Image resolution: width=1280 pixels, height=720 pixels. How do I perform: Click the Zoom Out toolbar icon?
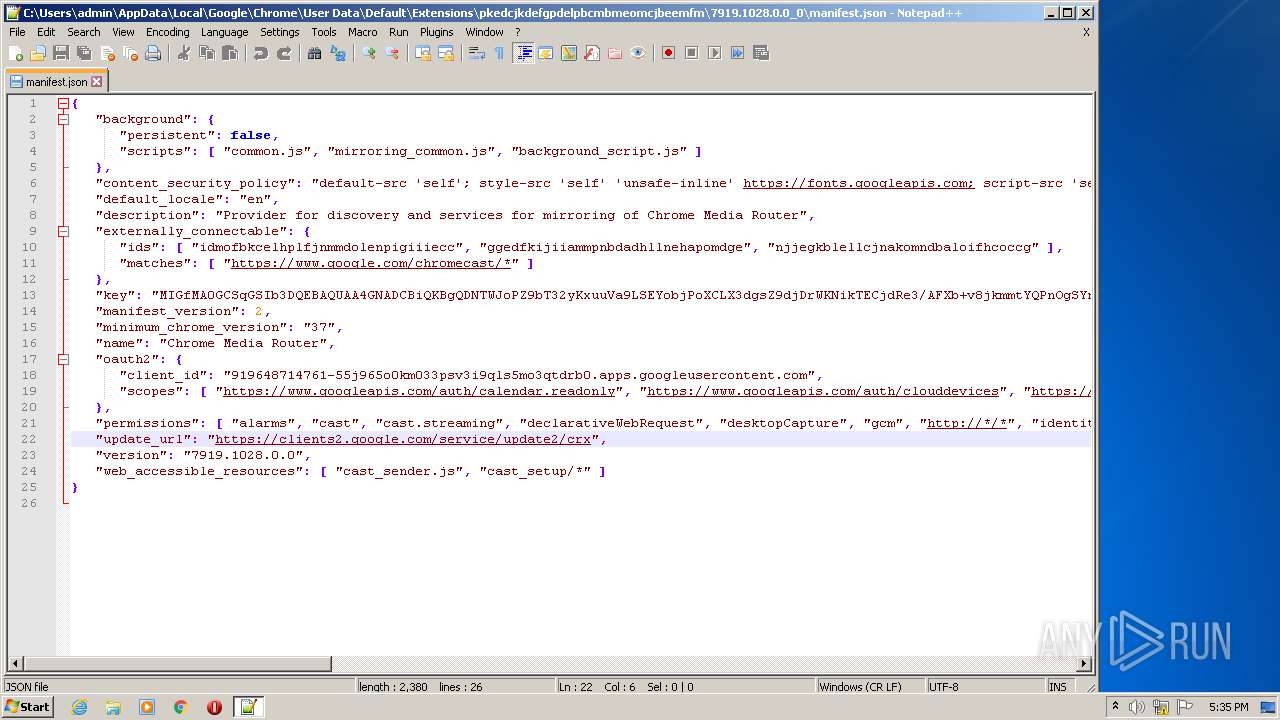tap(392, 53)
